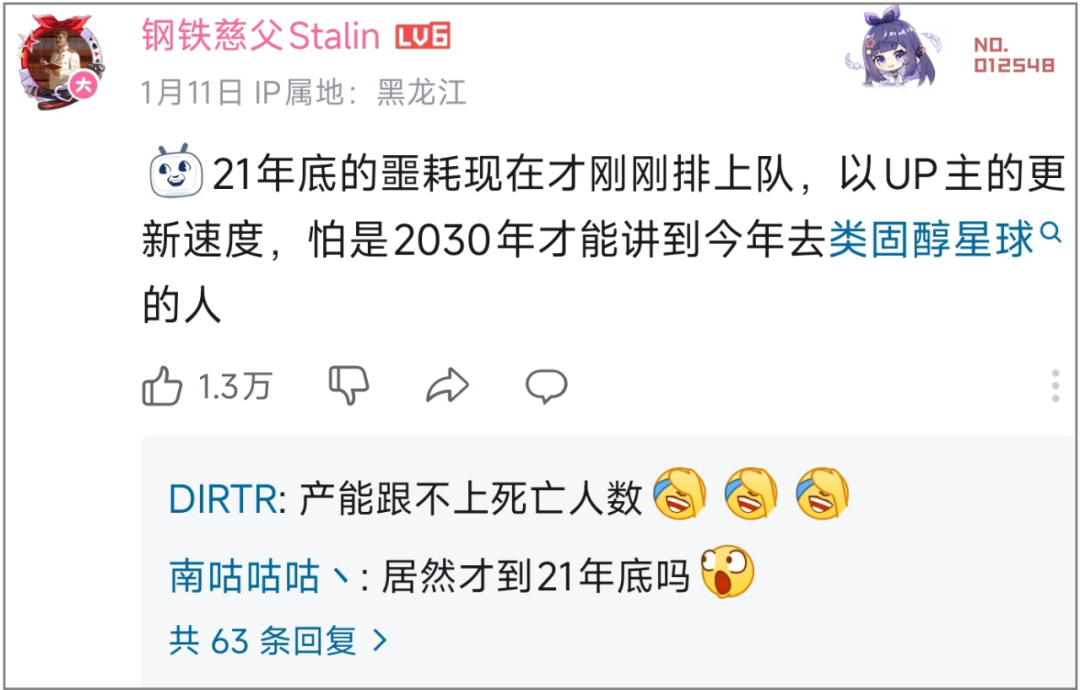Open the commenter's profile avatar
1080x690 pixels.
[x=62, y=62]
